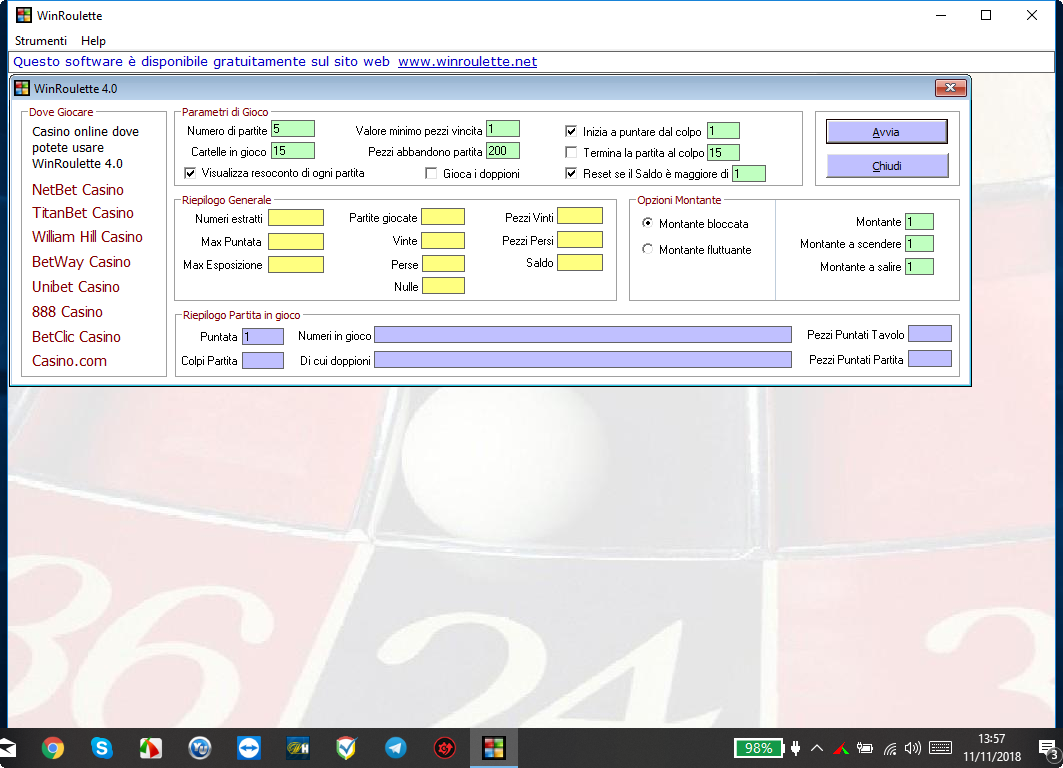Click the 'Di cui doppioni' field

583,360
